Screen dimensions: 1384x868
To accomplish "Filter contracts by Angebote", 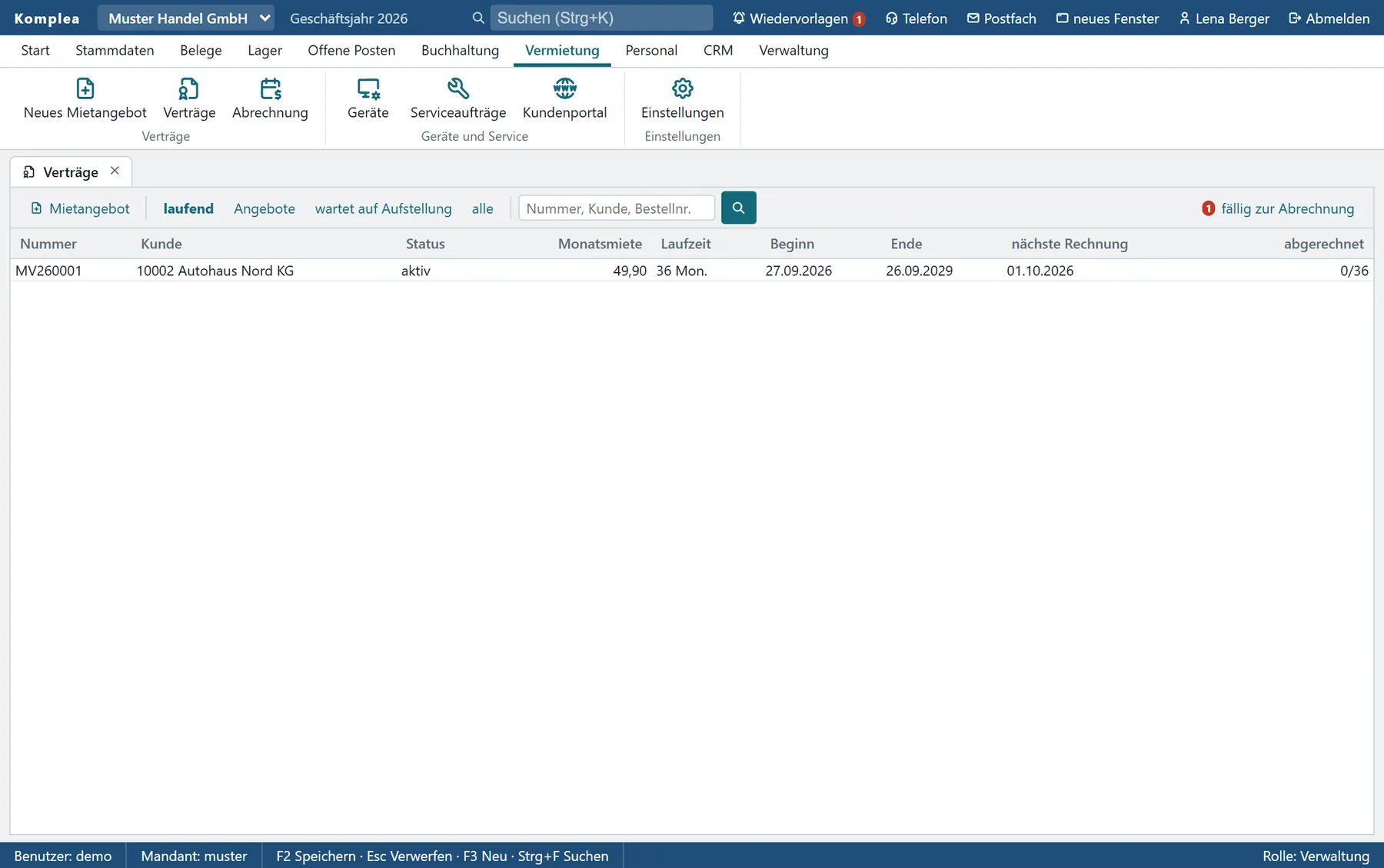I will pos(264,208).
